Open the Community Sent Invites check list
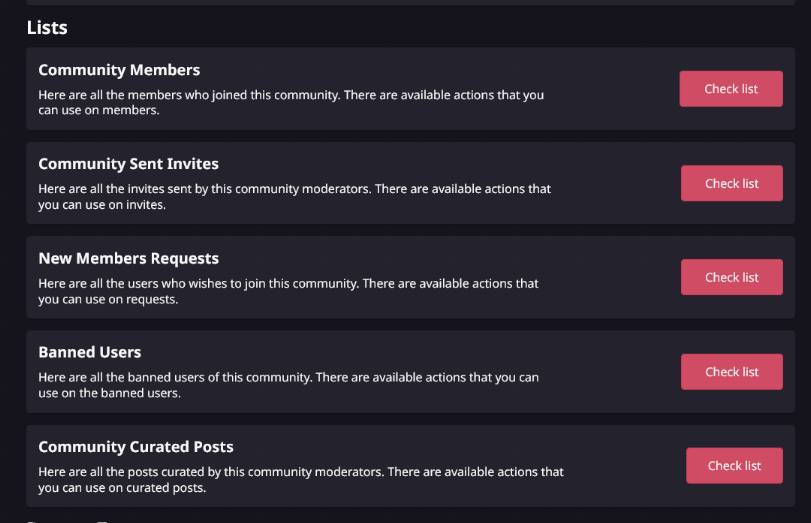Viewport: 811px width, 523px height. [x=731, y=184]
